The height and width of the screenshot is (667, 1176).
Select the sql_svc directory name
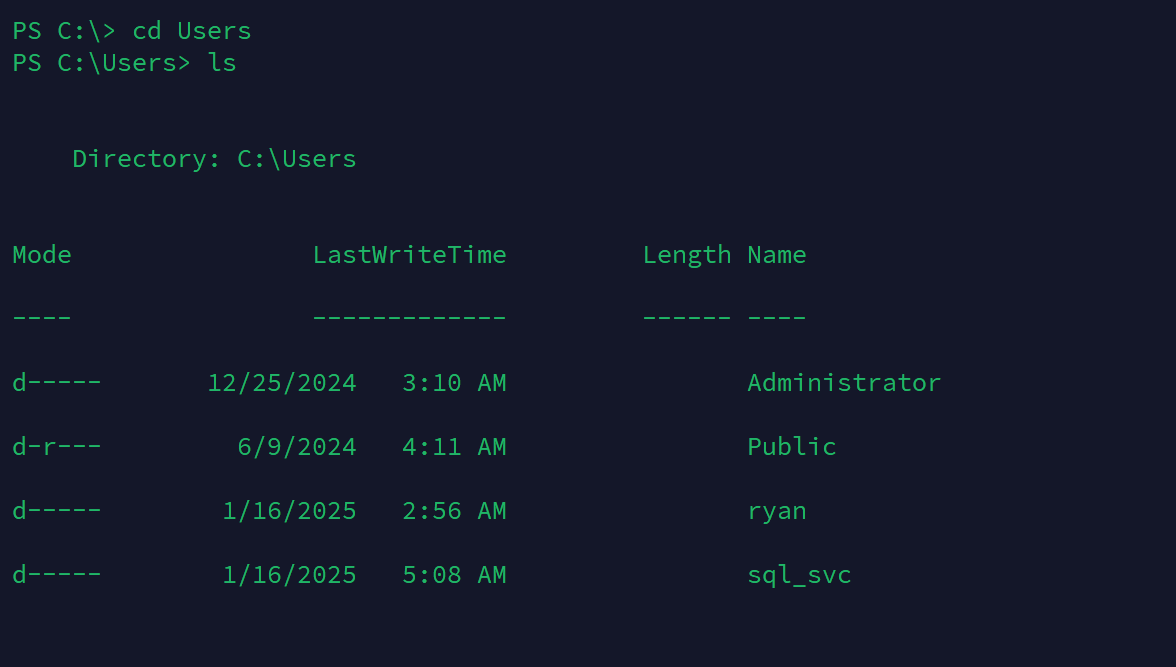click(800, 575)
